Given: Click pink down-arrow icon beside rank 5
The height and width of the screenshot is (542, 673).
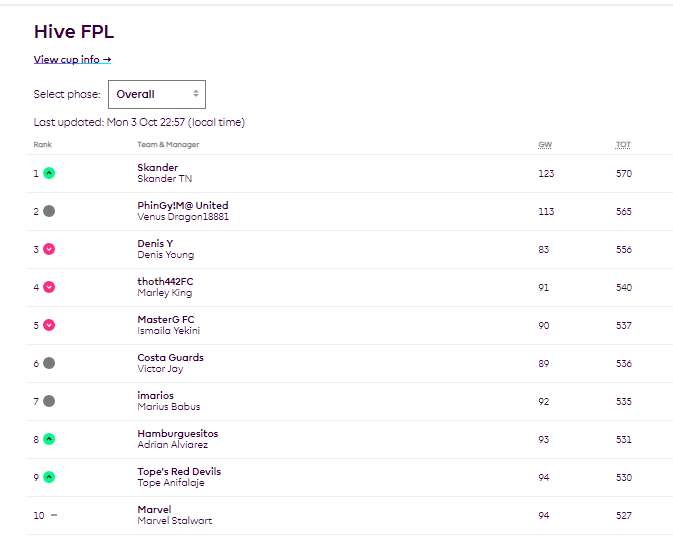Looking at the screenshot, I should pyautogui.click(x=49, y=325).
